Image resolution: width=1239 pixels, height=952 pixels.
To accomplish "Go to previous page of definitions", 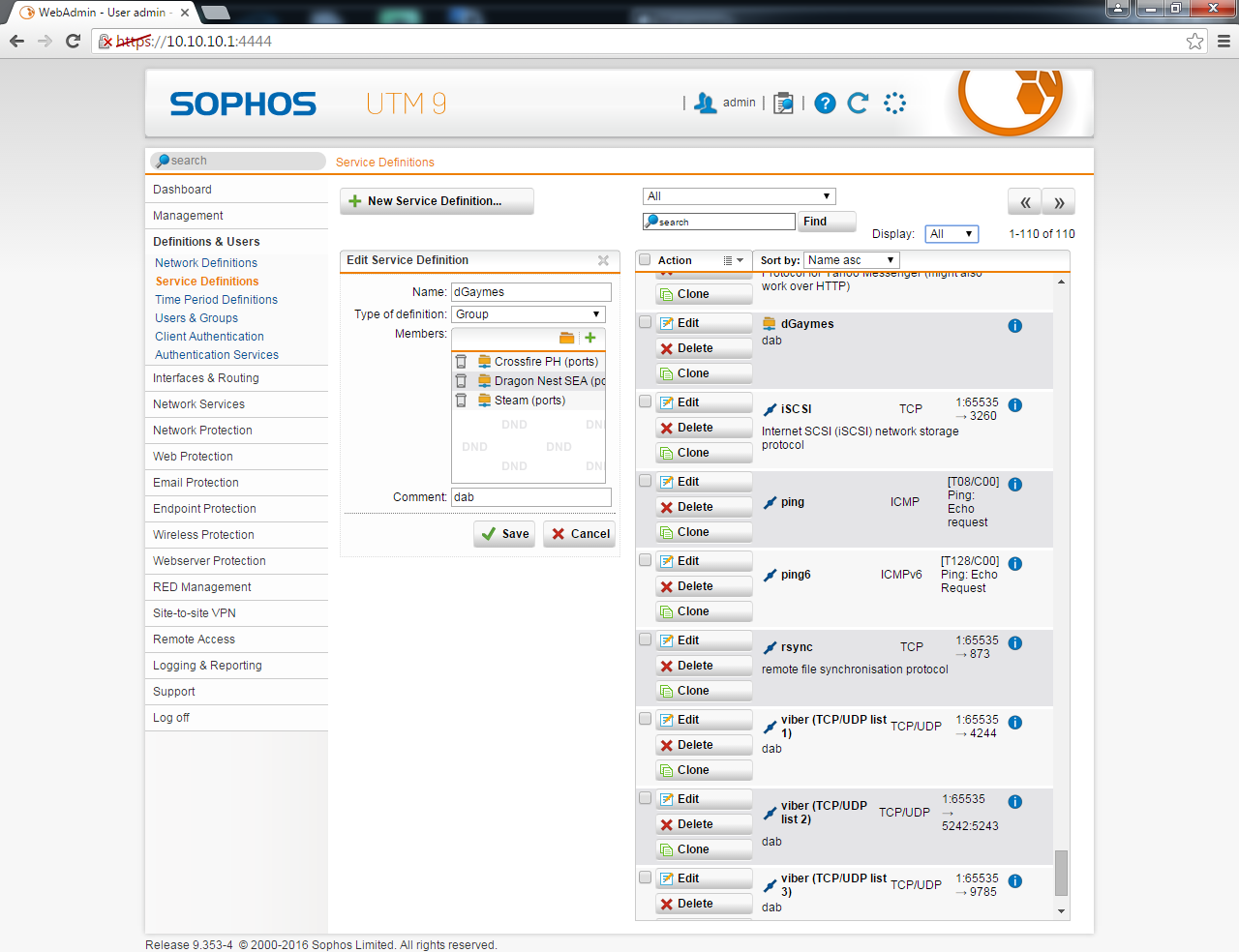I will (1025, 202).
